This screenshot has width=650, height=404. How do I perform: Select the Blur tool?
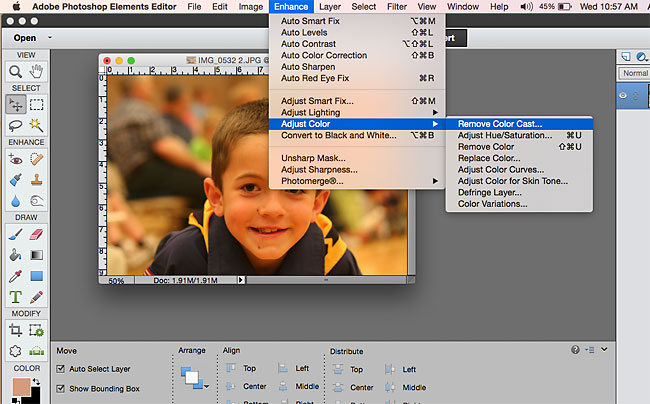point(16,201)
